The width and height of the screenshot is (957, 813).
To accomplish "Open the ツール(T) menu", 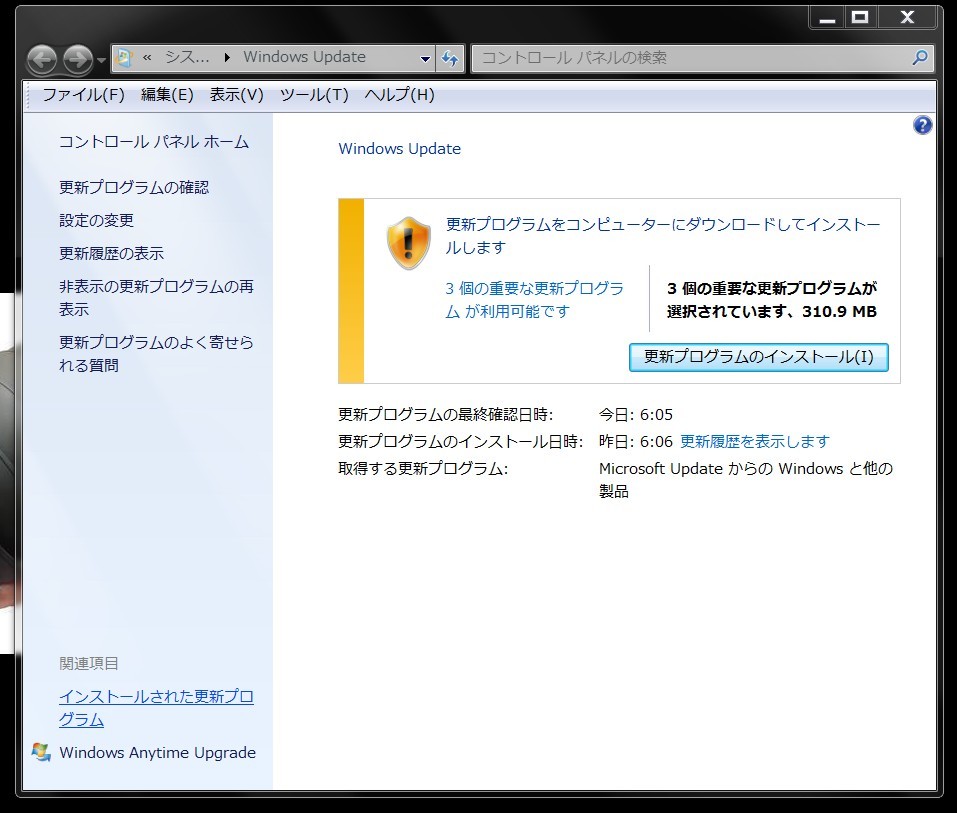I will (314, 95).
